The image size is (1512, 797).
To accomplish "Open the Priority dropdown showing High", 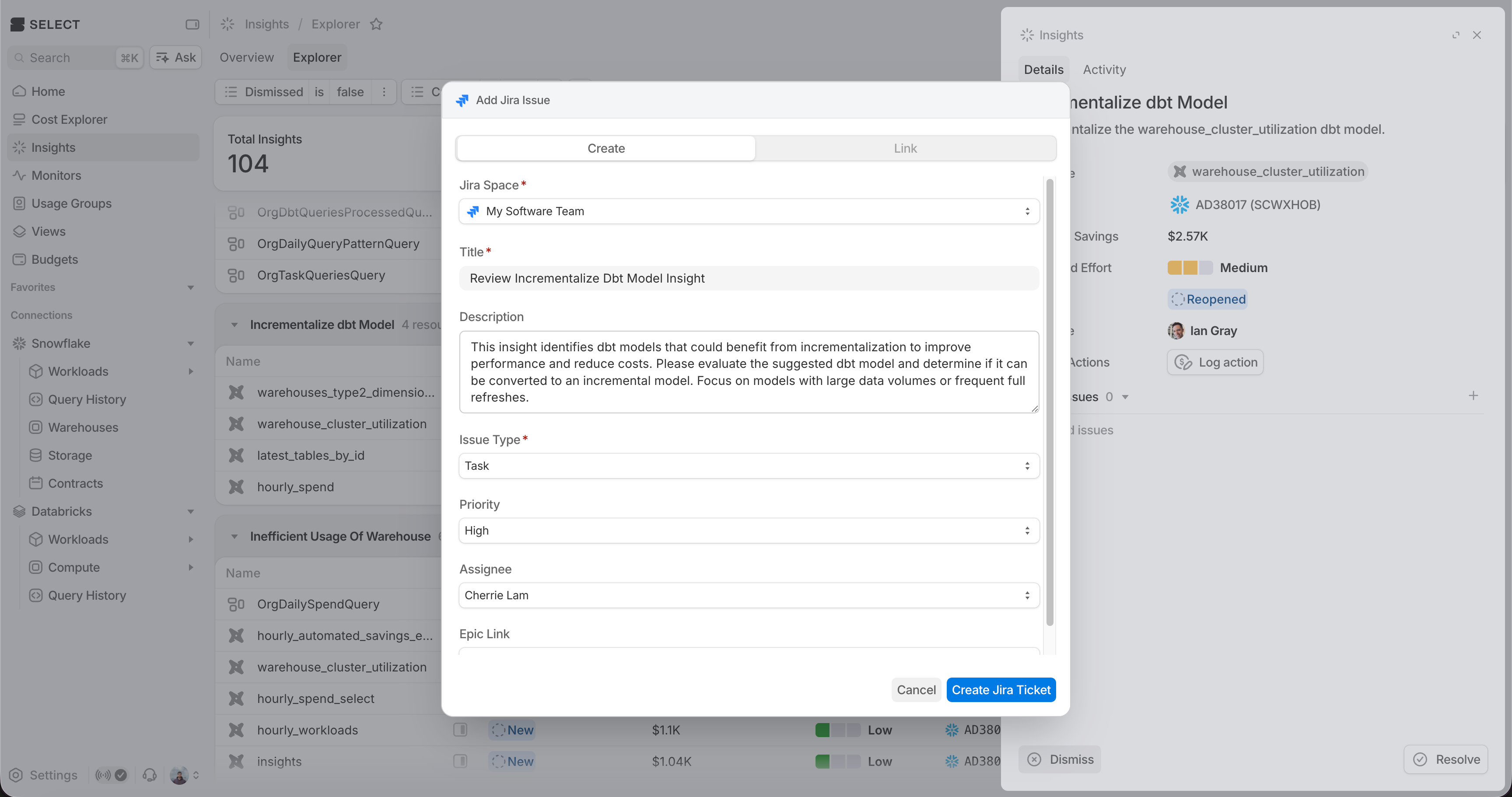I will pos(749,531).
